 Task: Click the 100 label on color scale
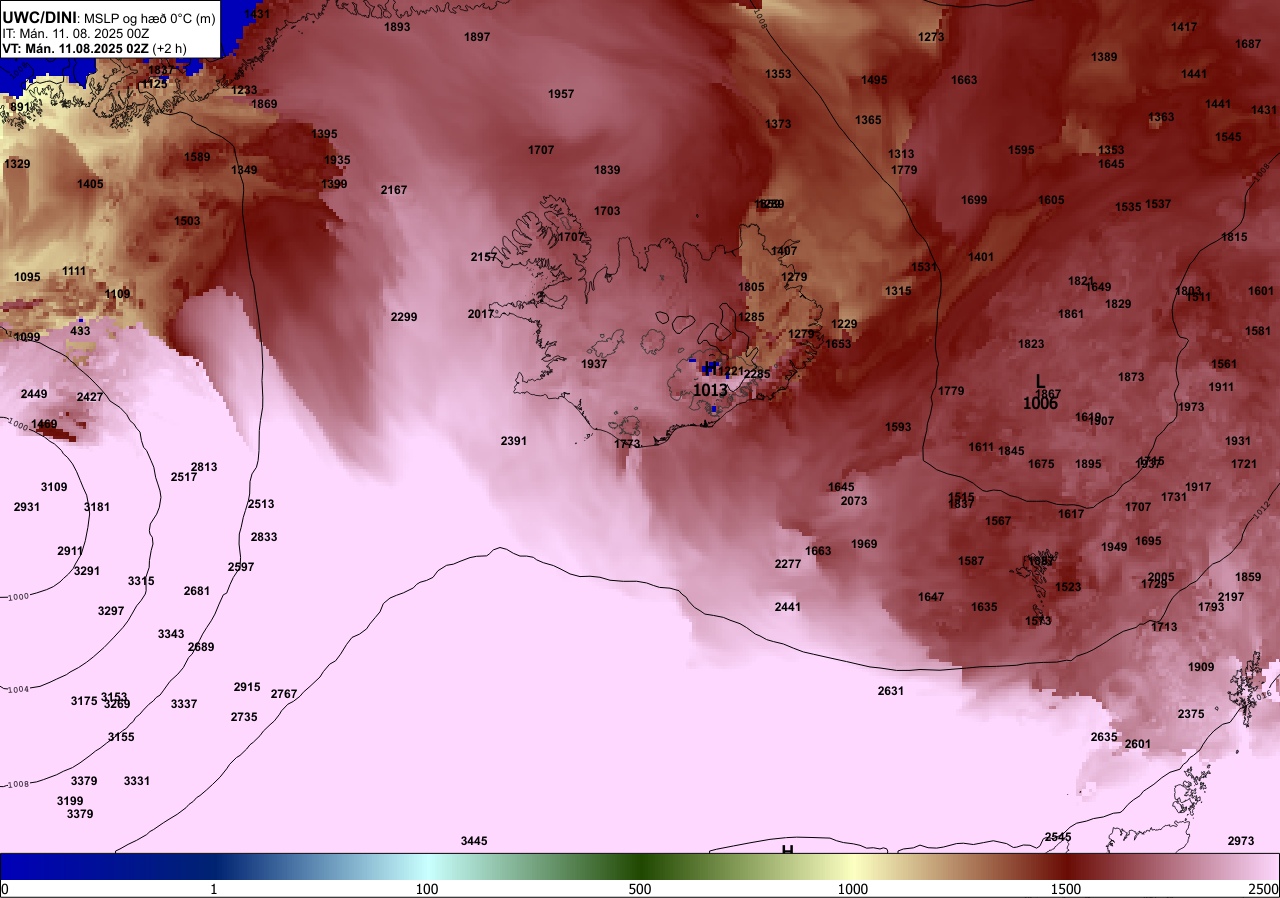(x=427, y=889)
